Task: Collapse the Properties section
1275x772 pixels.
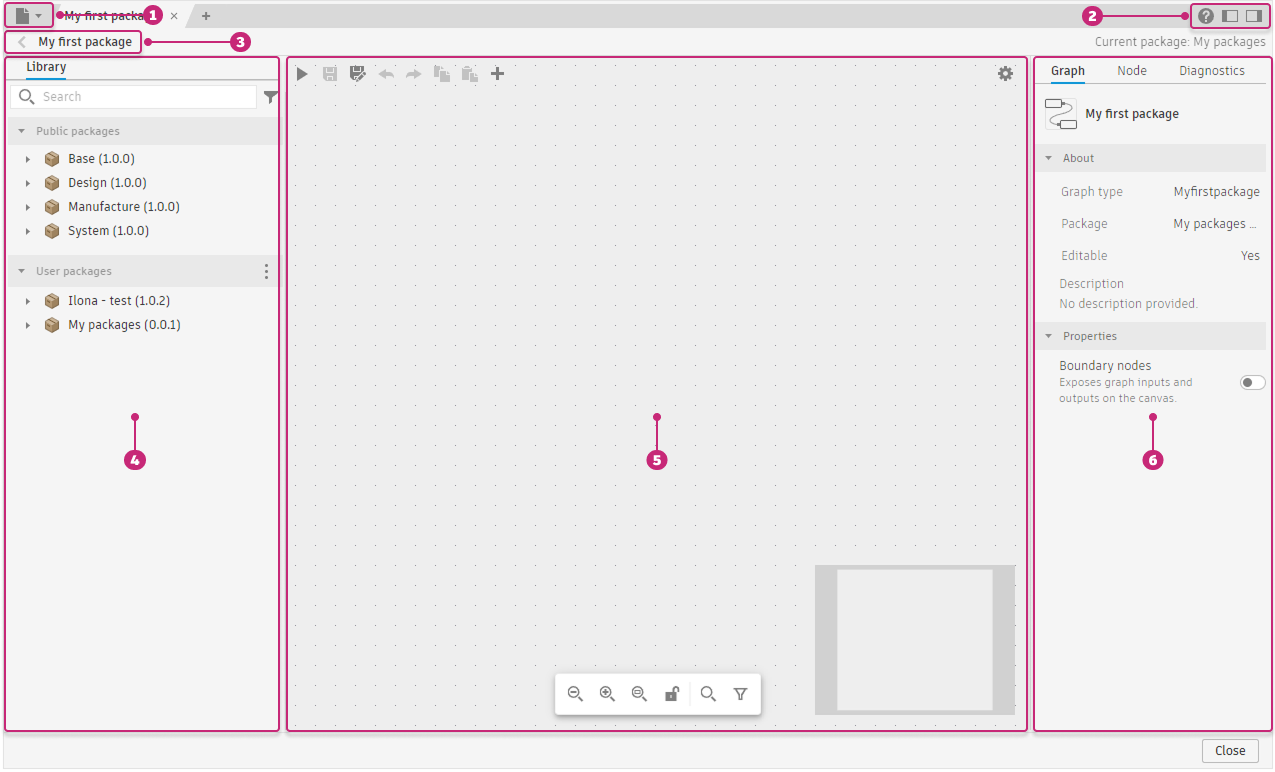Action: pyautogui.click(x=1049, y=336)
